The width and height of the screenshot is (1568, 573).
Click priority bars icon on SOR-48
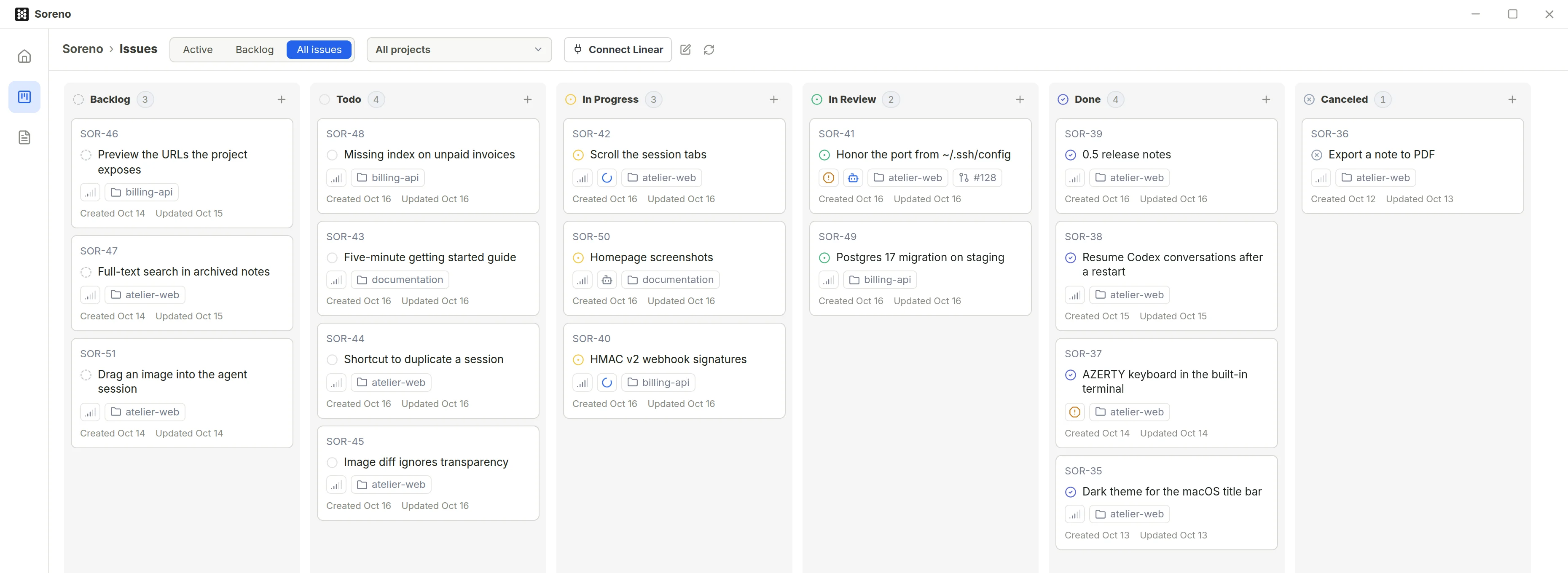click(x=337, y=178)
